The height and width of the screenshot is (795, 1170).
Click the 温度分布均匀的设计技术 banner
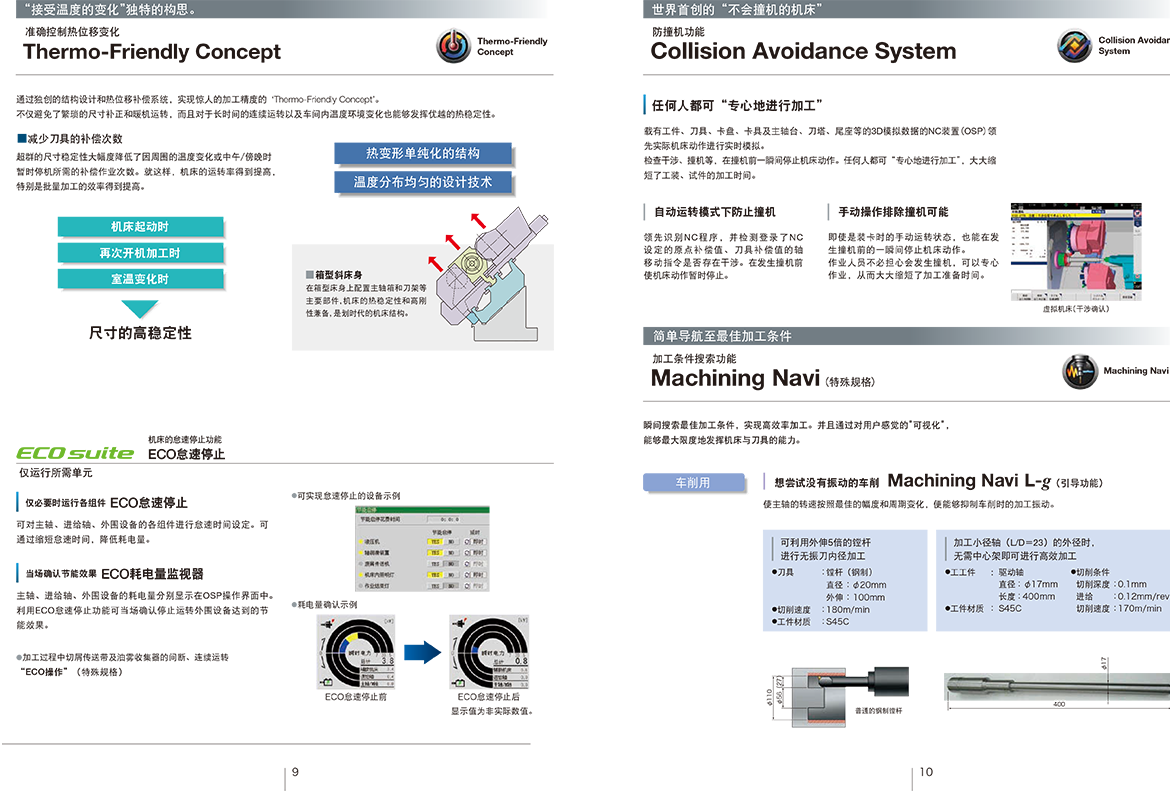[422, 182]
